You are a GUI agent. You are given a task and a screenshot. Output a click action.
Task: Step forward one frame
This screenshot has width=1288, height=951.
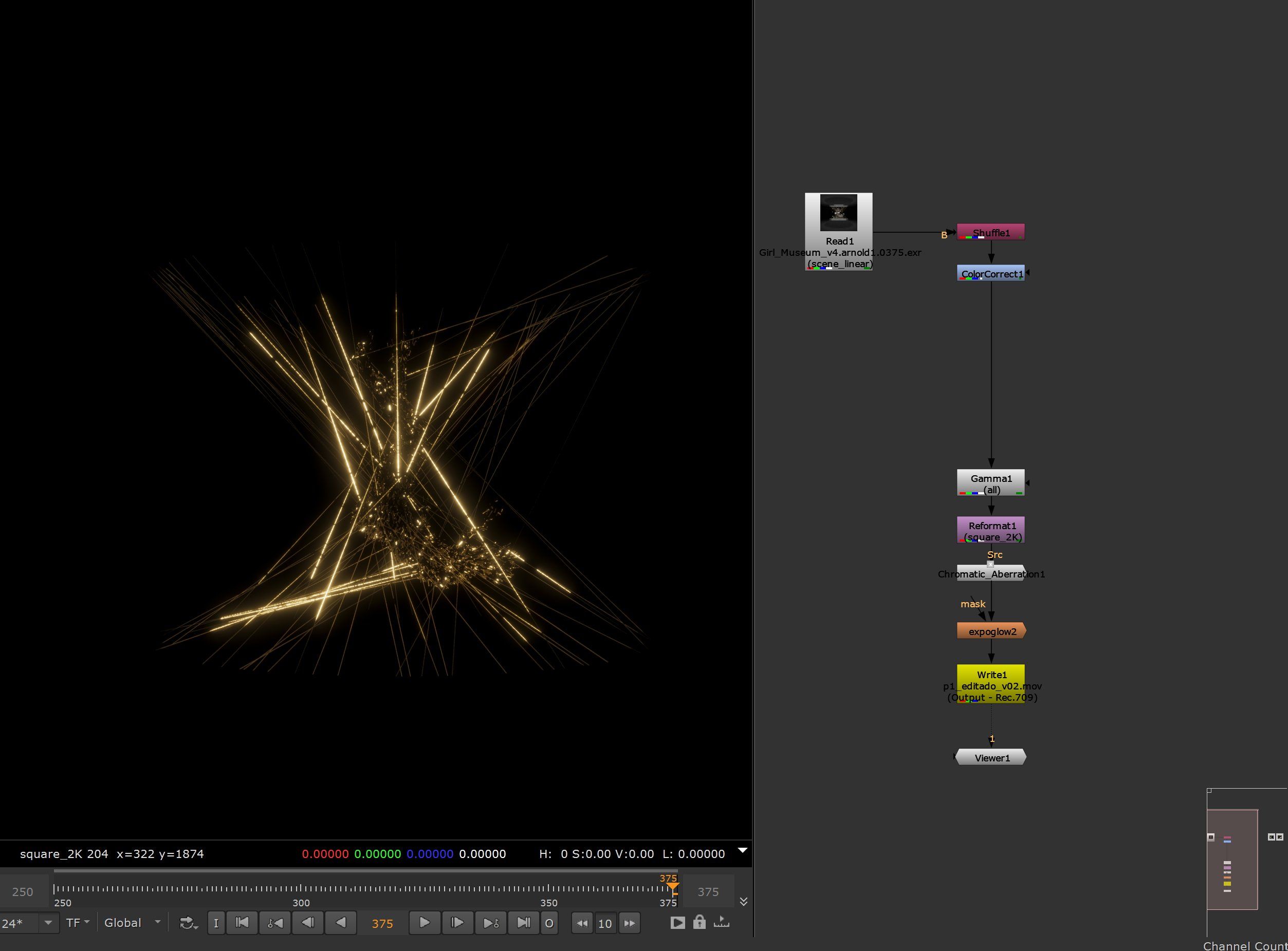click(457, 923)
